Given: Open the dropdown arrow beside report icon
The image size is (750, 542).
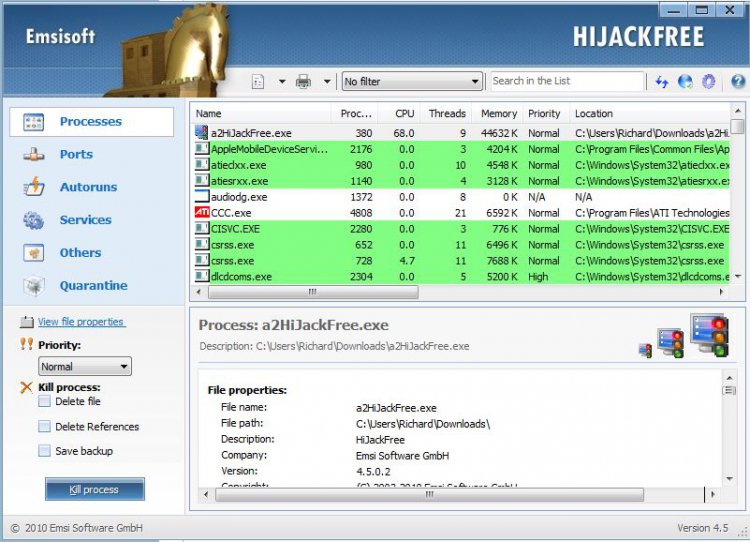Looking at the screenshot, I should click(x=282, y=81).
